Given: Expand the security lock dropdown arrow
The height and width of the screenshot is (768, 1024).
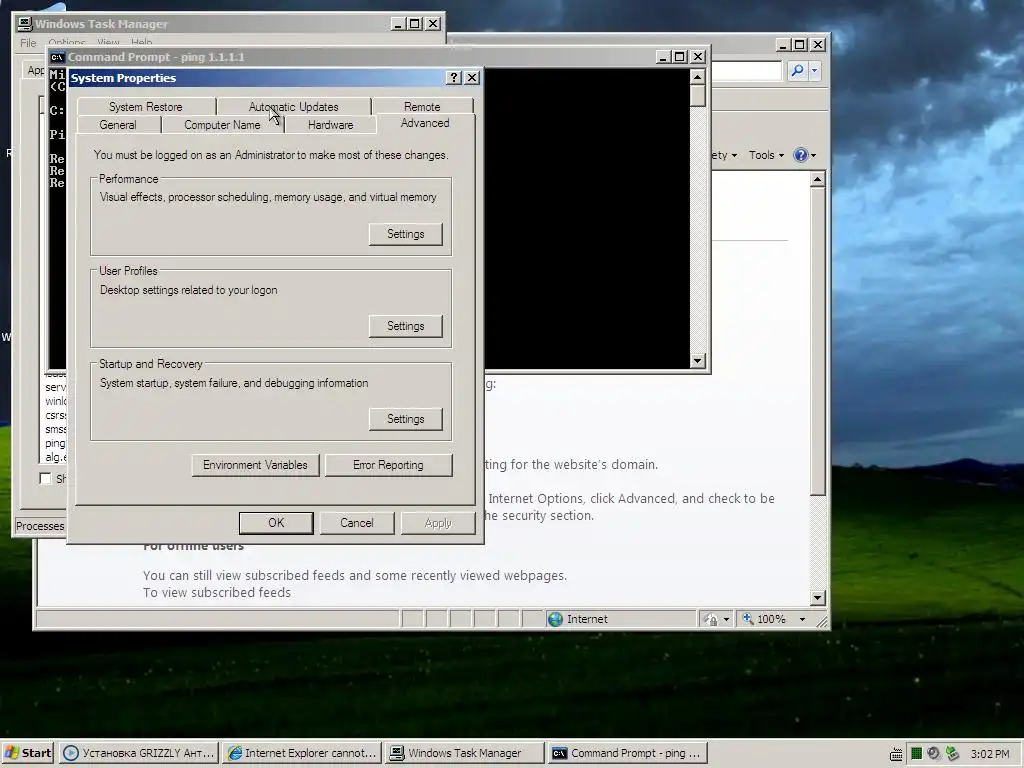Looking at the screenshot, I should click(x=726, y=619).
